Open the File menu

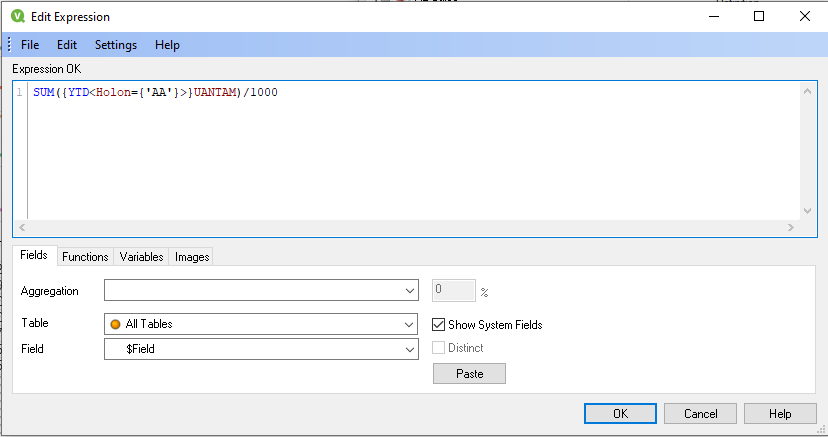point(30,45)
